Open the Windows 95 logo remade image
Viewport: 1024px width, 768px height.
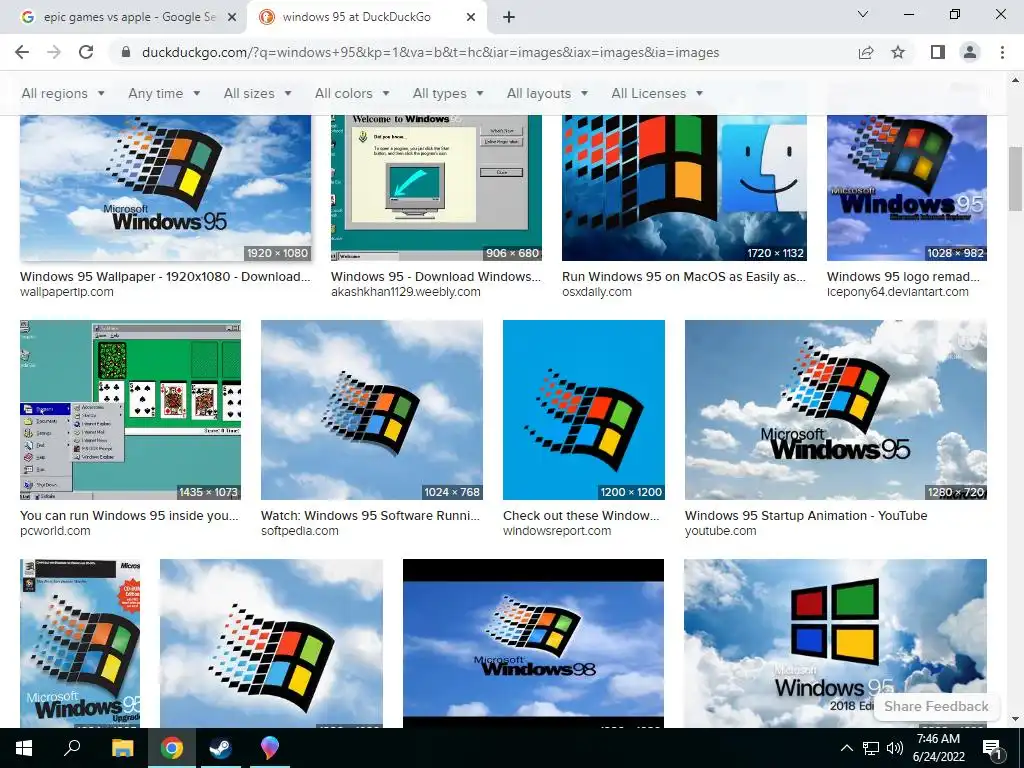point(906,188)
